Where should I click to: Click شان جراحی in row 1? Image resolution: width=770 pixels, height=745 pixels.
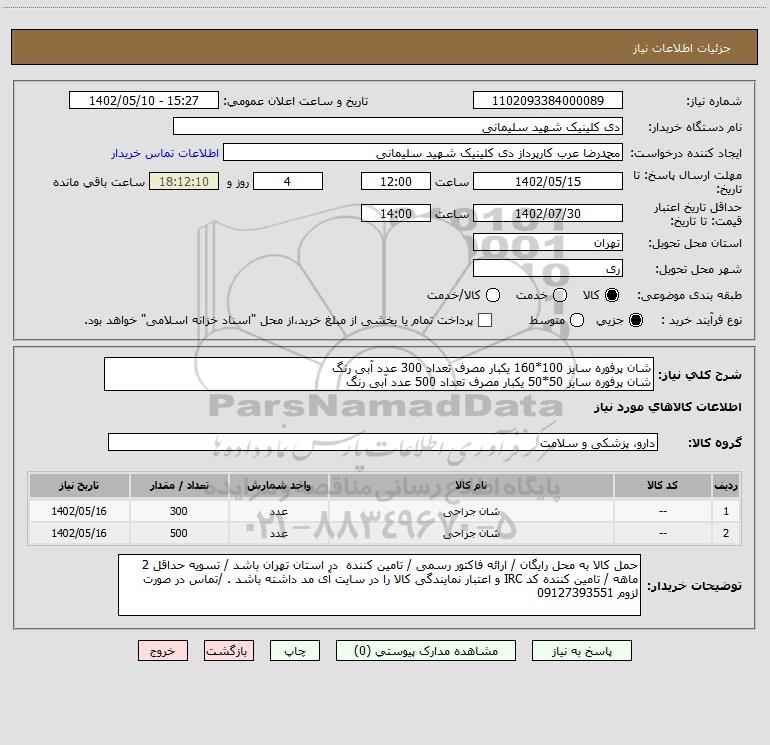point(471,511)
